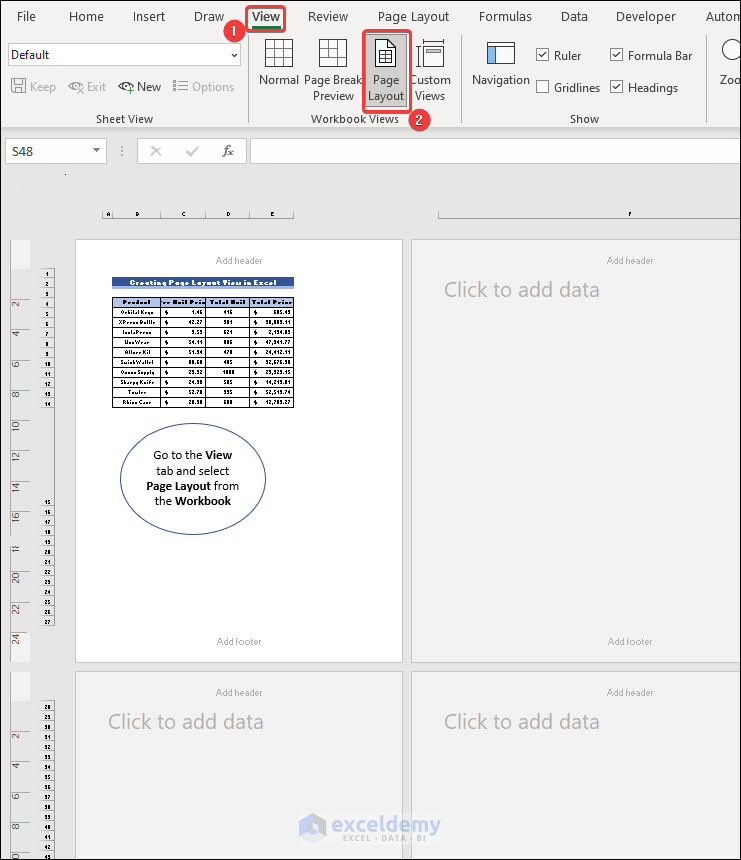Open the Developer tab
The image size is (741, 860).
point(646,16)
